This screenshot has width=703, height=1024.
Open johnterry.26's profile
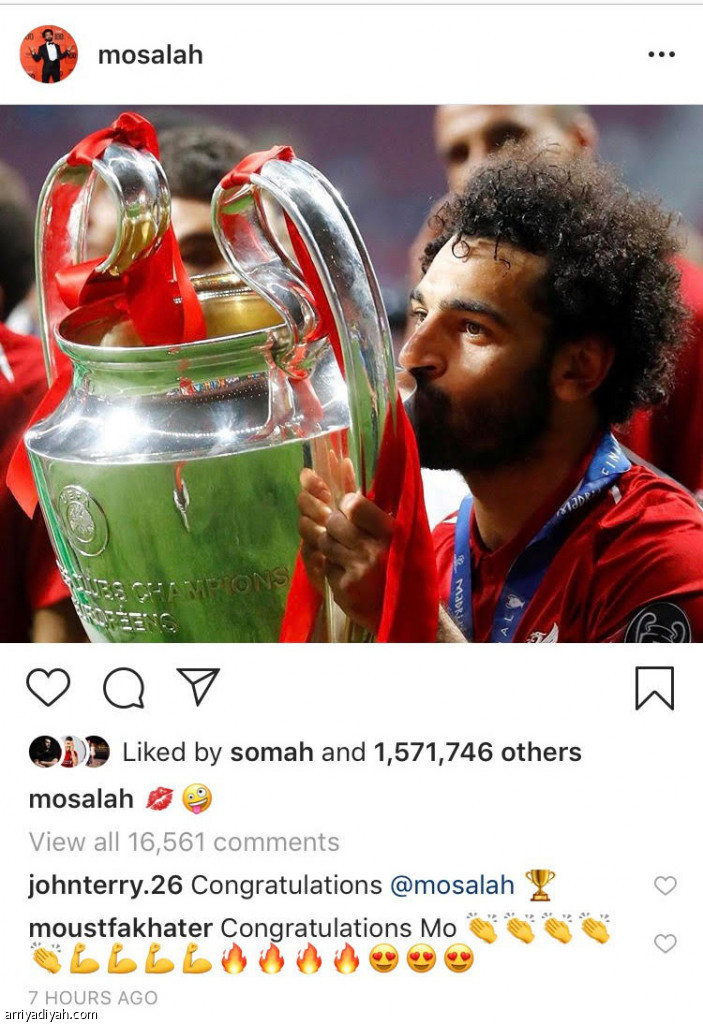[106, 885]
